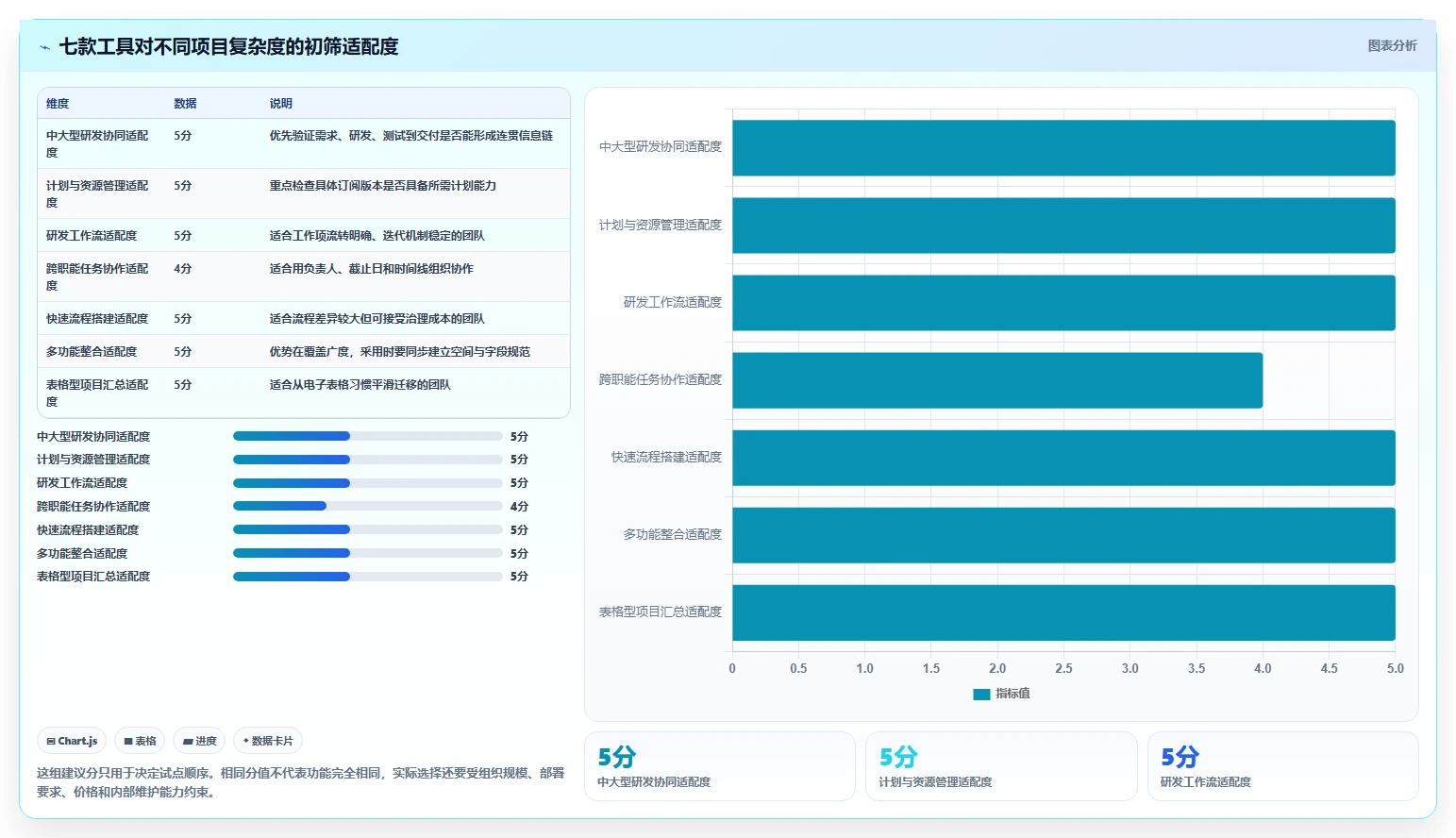Open the 5分 研发工作流适配度 data card
The height and width of the screenshot is (838, 1456).
click(1283, 766)
